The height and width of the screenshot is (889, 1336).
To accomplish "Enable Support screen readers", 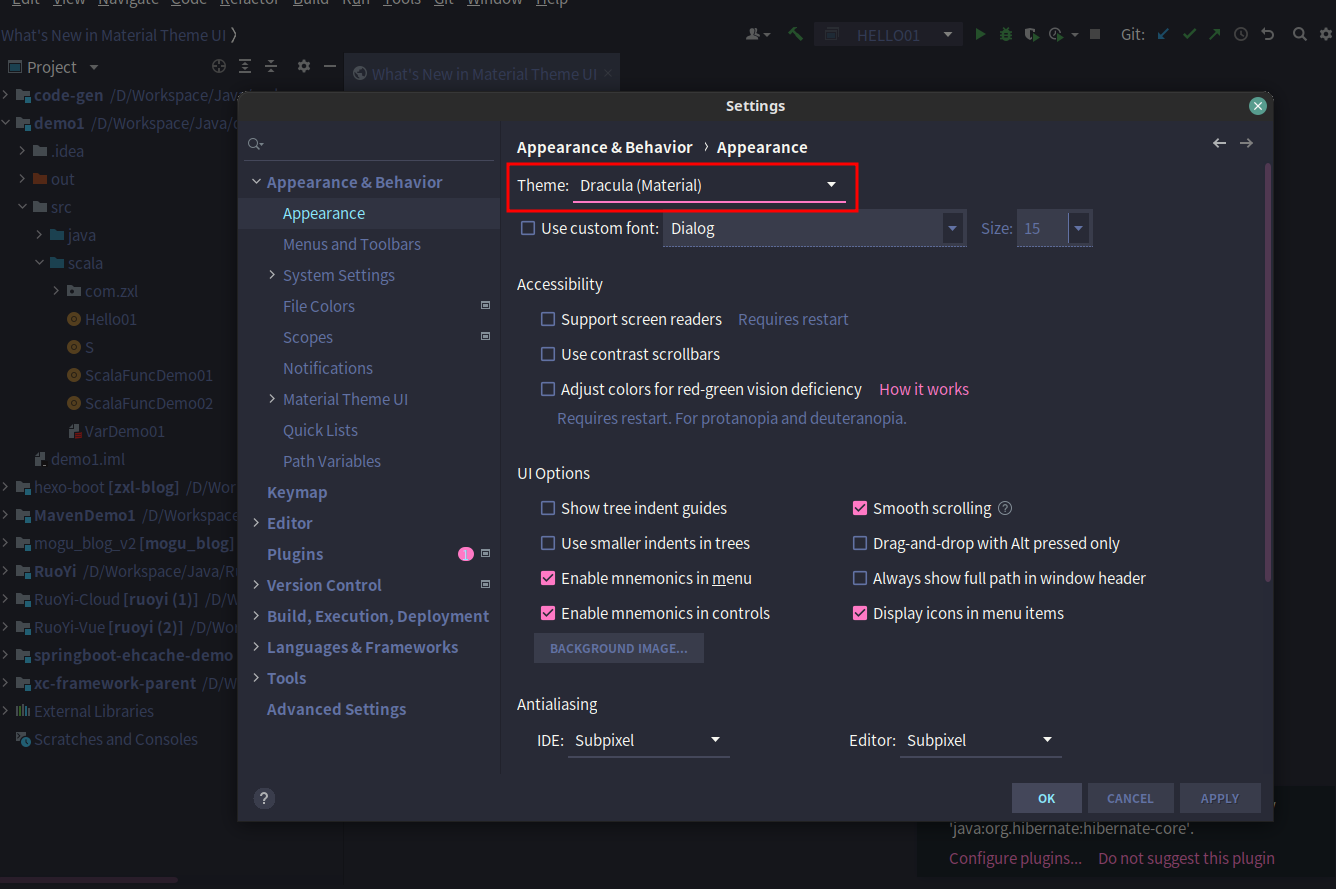I will click(x=547, y=319).
